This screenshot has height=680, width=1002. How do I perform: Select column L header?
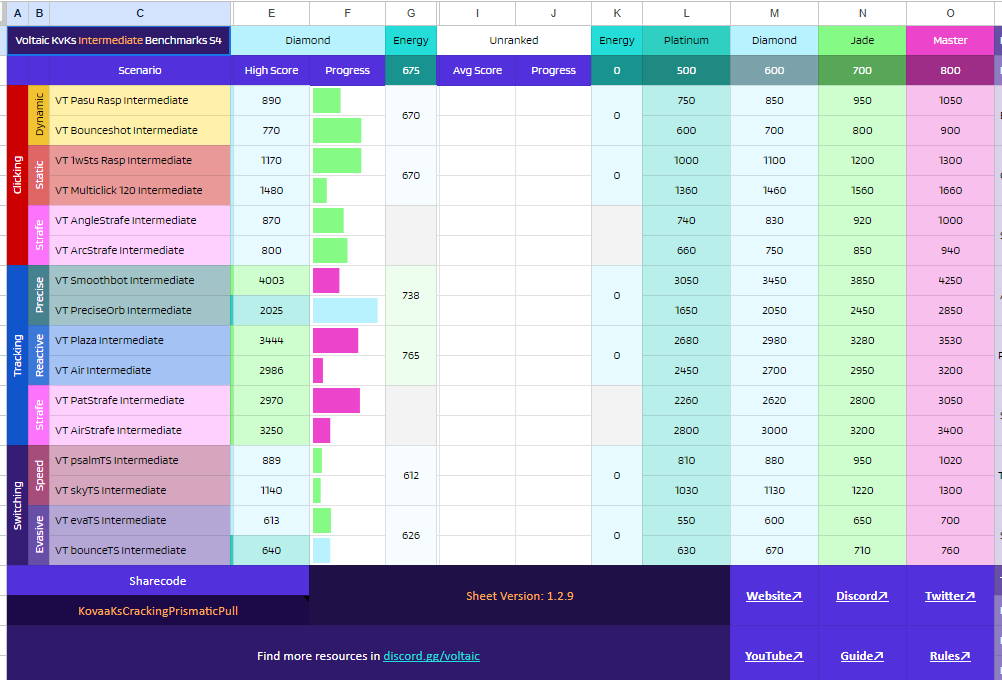686,13
